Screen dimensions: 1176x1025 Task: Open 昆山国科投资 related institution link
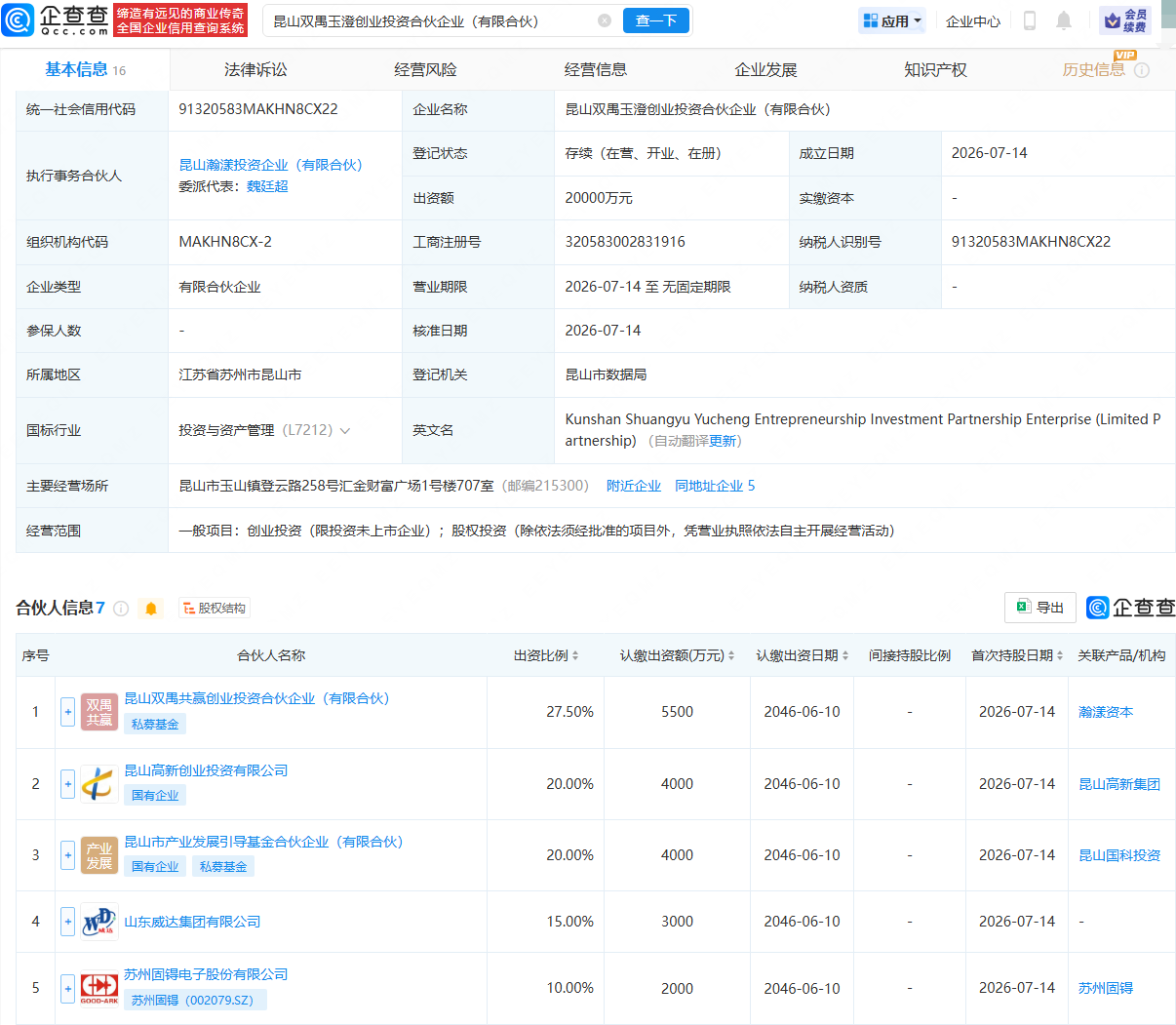click(x=1119, y=855)
